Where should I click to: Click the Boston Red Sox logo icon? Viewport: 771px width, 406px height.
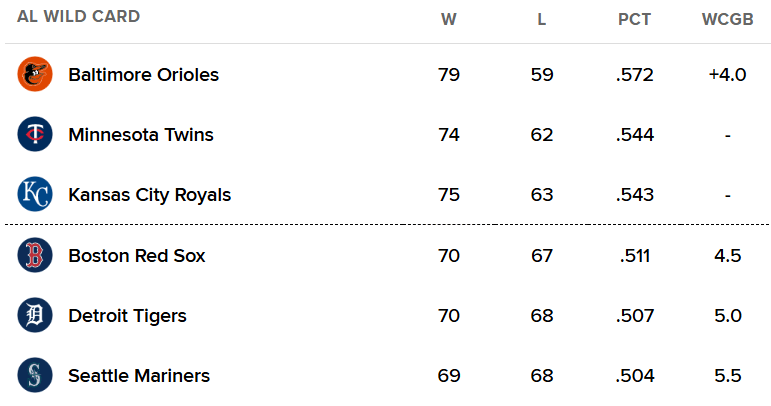pos(34,255)
